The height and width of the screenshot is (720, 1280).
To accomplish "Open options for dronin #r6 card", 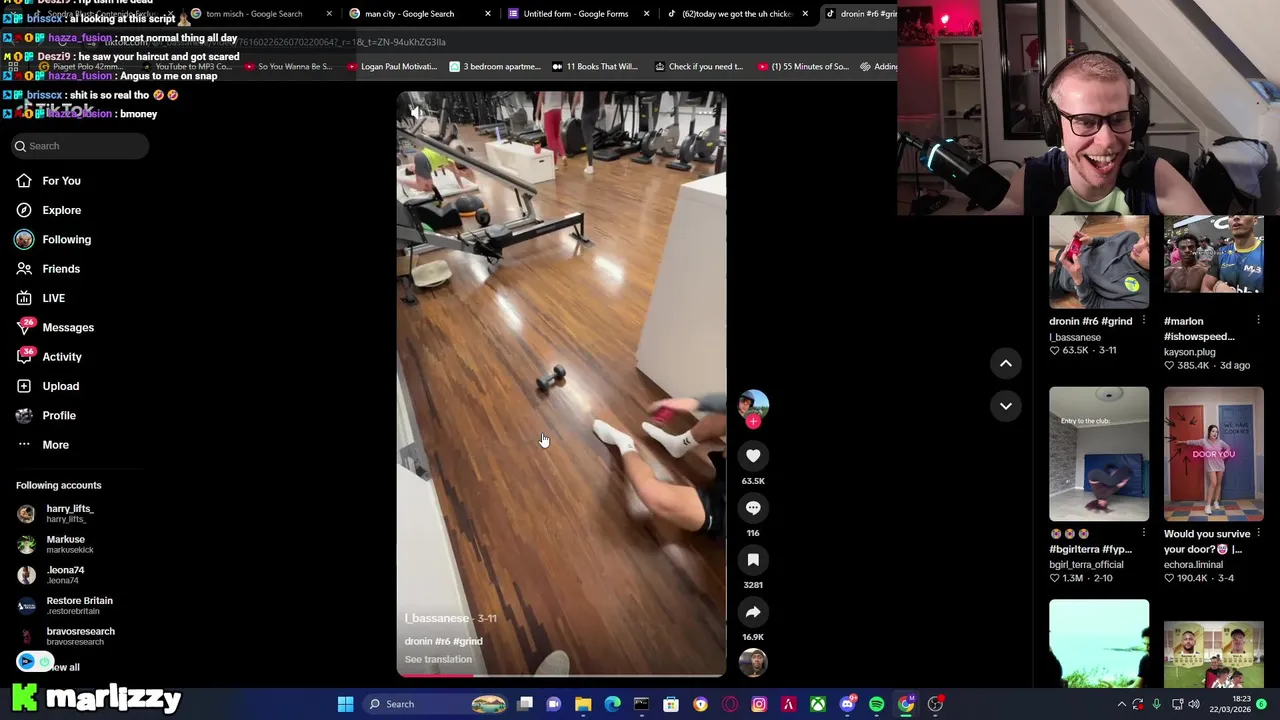I will tap(1144, 321).
